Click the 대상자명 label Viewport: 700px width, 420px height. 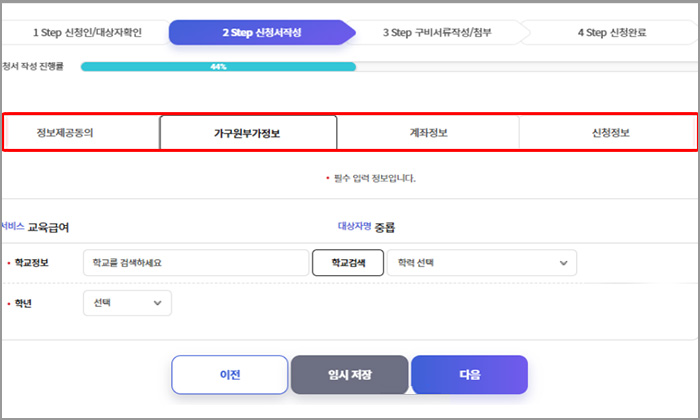354,226
